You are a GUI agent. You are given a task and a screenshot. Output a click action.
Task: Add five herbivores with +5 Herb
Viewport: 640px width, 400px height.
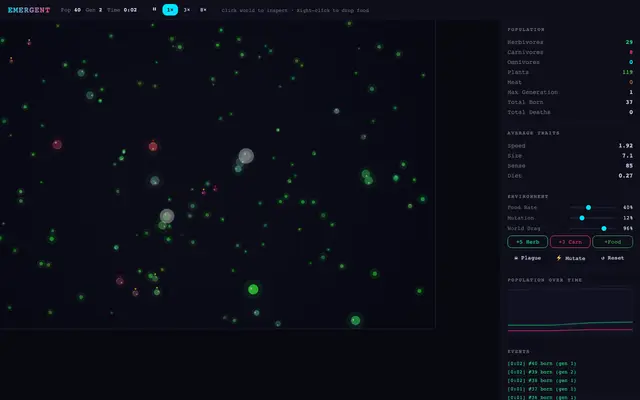point(527,242)
